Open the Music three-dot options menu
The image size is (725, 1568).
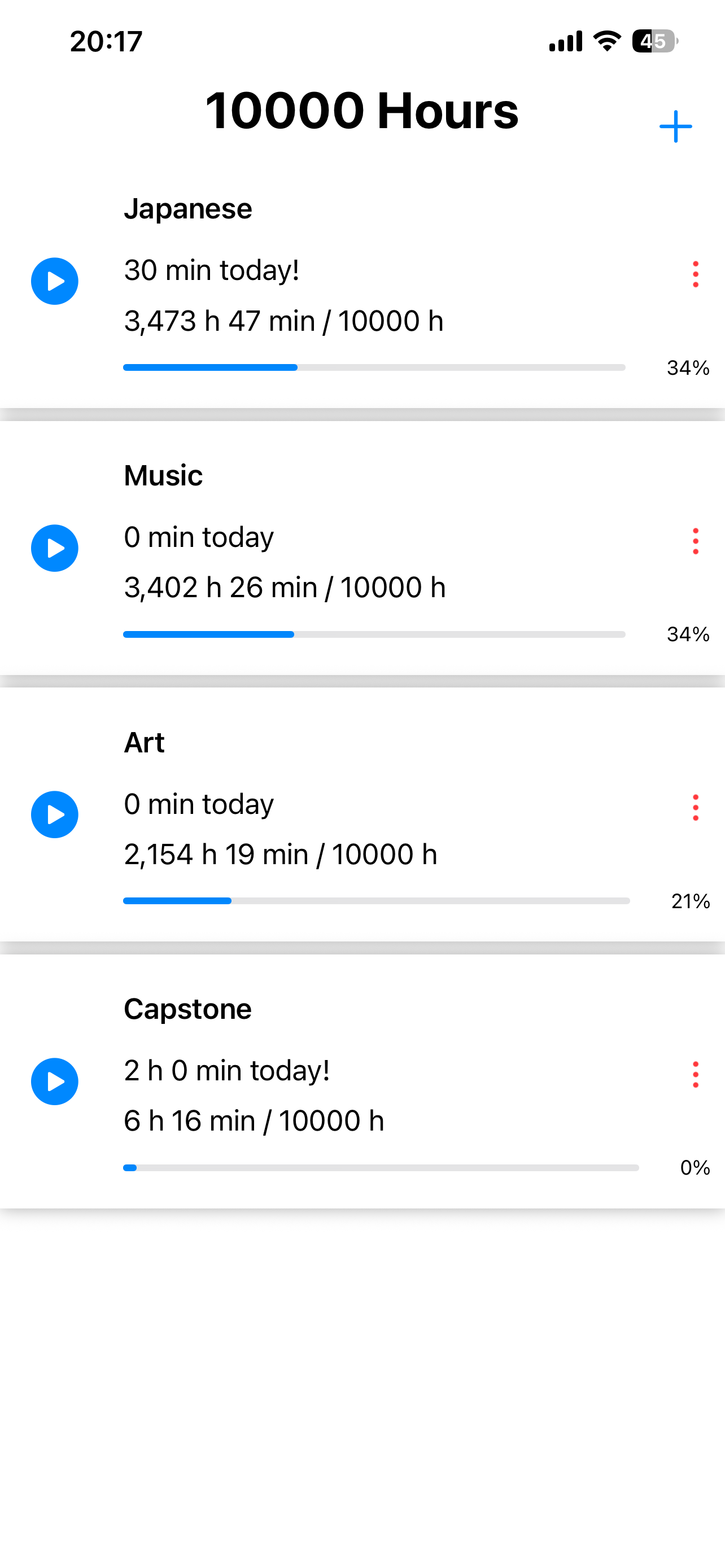[695, 541]
